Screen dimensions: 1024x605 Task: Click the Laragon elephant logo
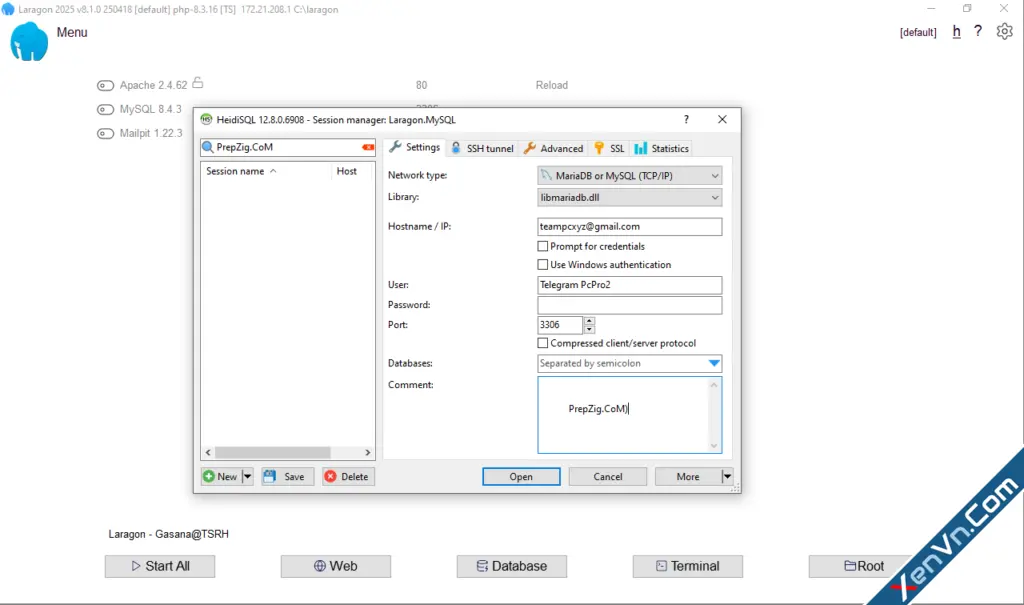(x=29, y=42)
